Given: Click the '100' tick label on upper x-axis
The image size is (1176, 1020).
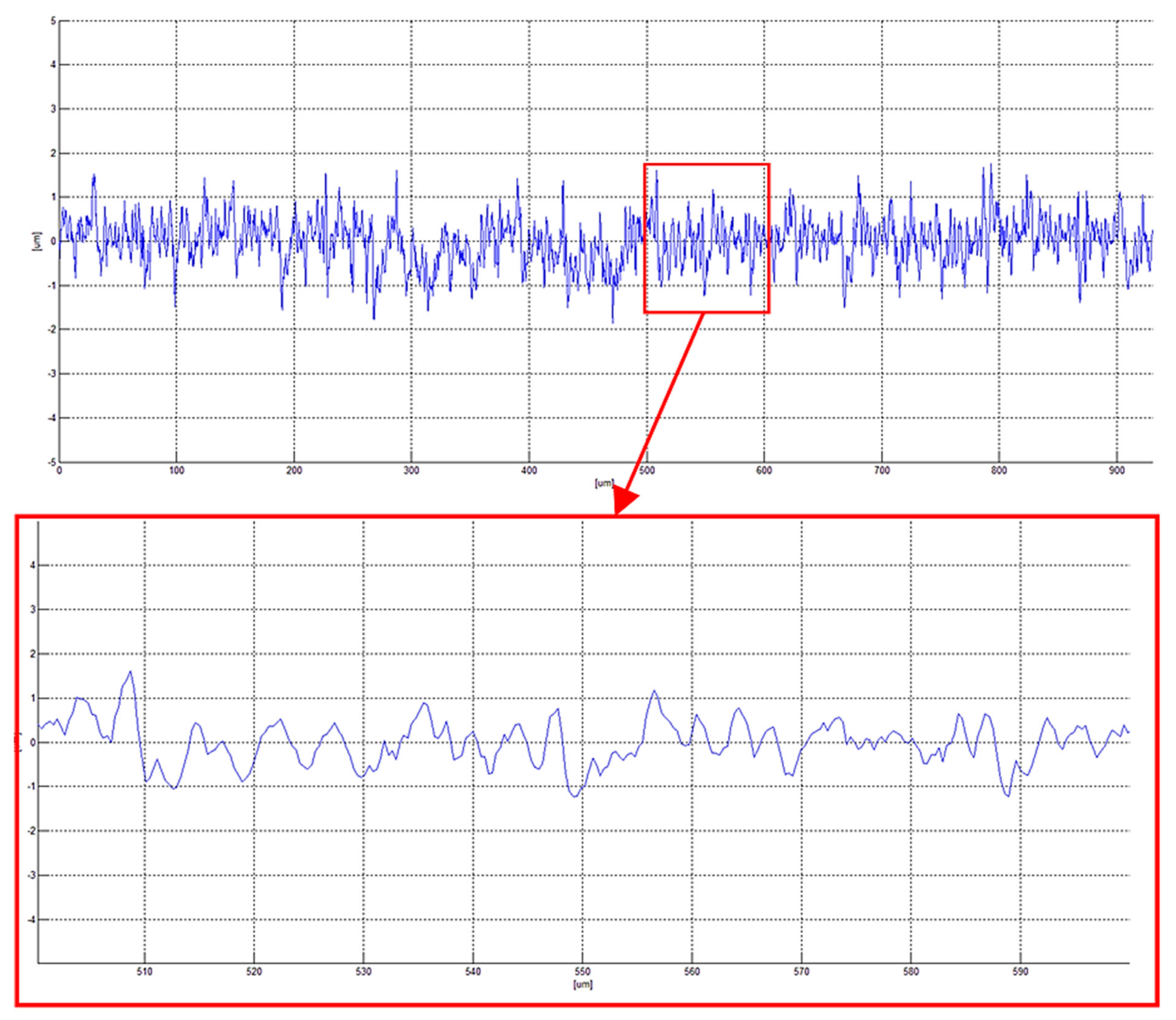Looking at the screenshot, I should (x=176, y=471).
